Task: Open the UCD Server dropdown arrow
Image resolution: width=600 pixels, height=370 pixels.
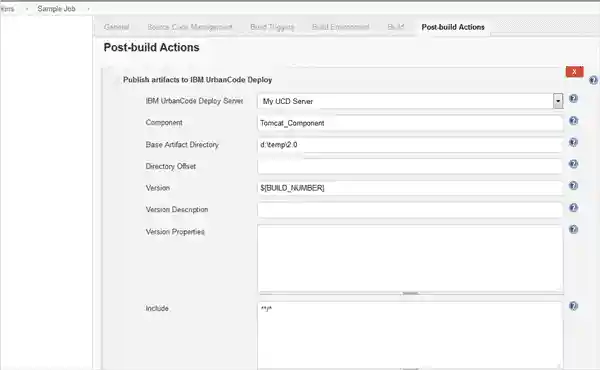Action: point(558,101)
